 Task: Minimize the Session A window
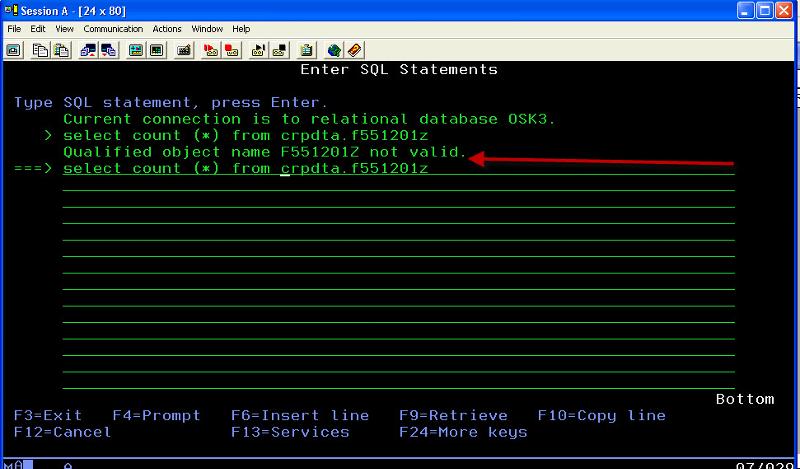point(746,10)
